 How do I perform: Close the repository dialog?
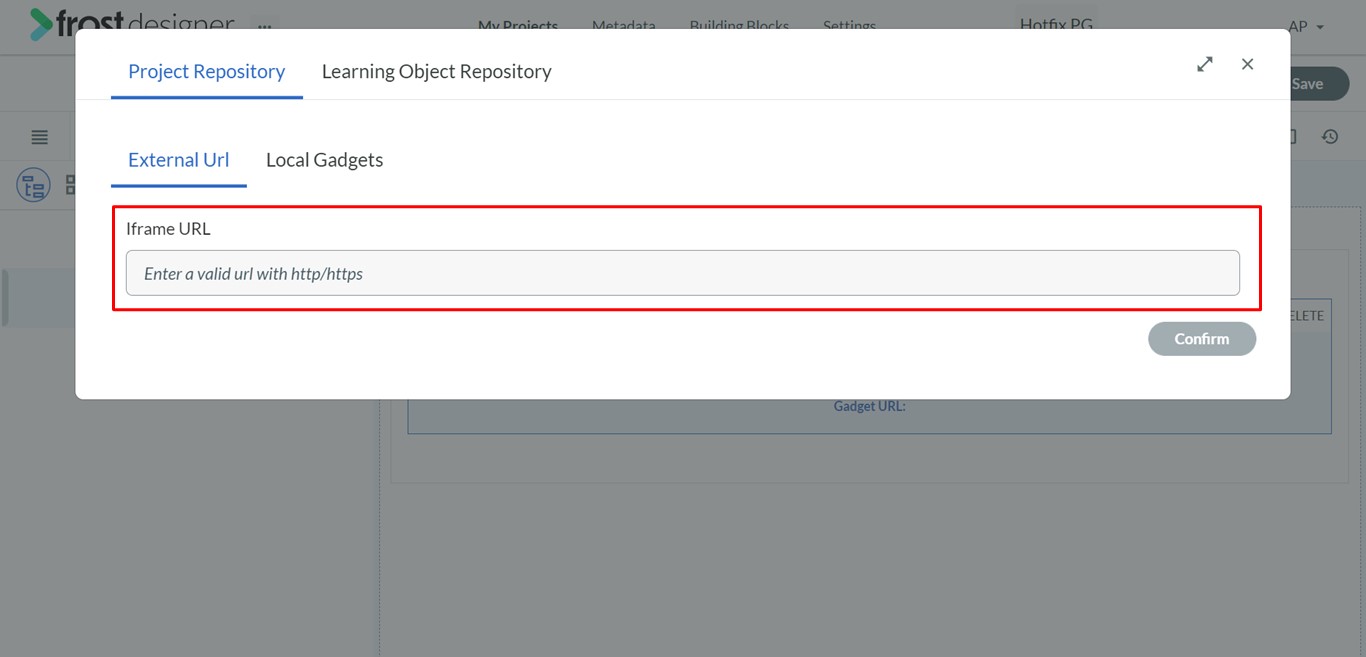pos(1247,64)
